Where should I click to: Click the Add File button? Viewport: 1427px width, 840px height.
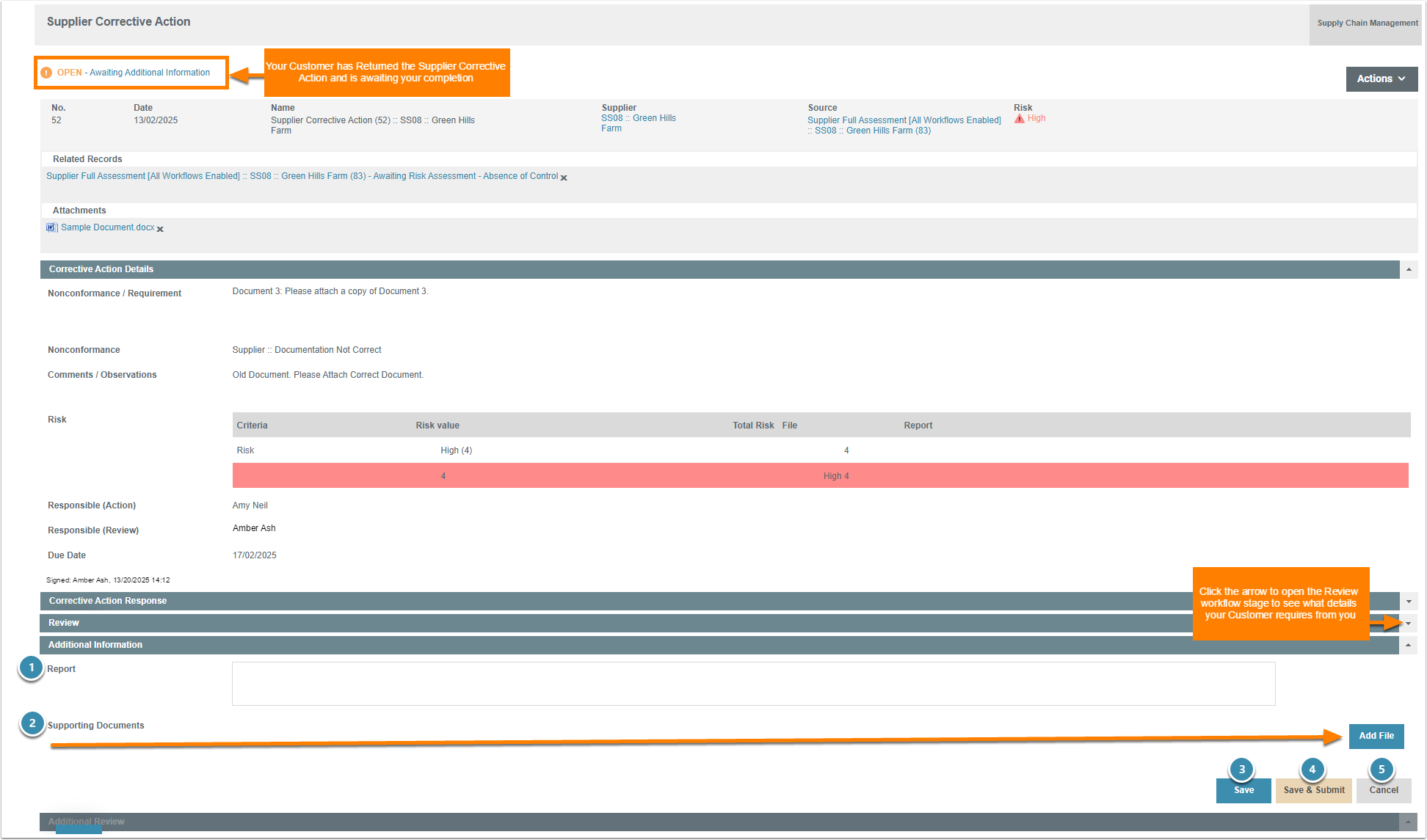(x=1376, y=736)
